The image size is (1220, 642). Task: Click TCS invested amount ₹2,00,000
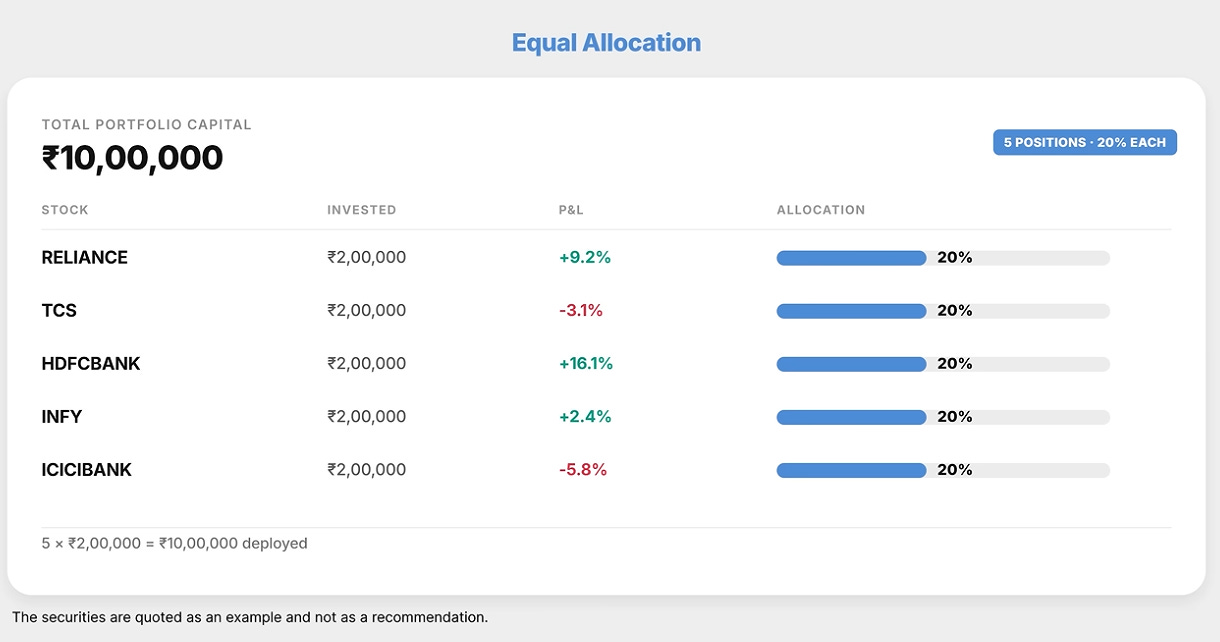click(x=367, y=311)
